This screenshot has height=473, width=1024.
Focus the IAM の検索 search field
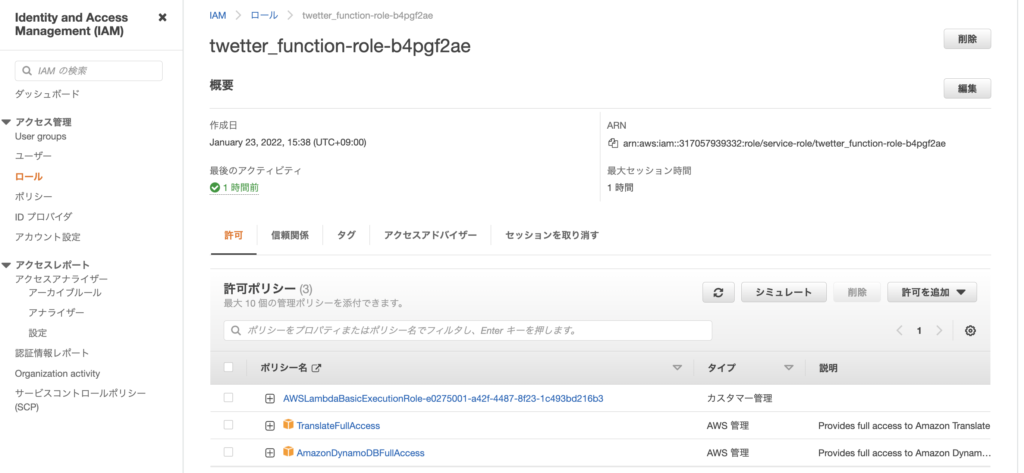(89, 71)
